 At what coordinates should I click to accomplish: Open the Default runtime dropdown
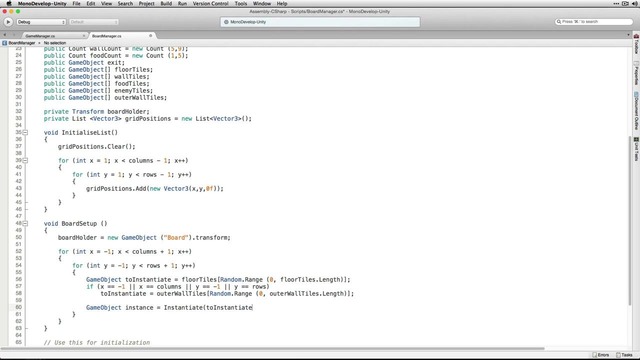[x=94, y=22]
